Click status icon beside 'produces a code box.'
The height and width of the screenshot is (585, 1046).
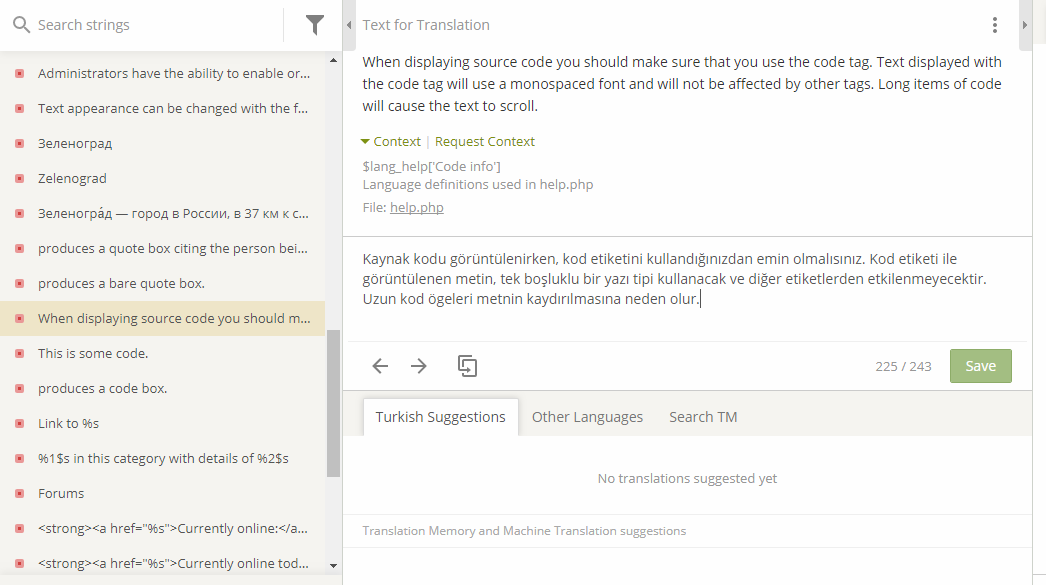pyautogui.click(x=20, y=388)
